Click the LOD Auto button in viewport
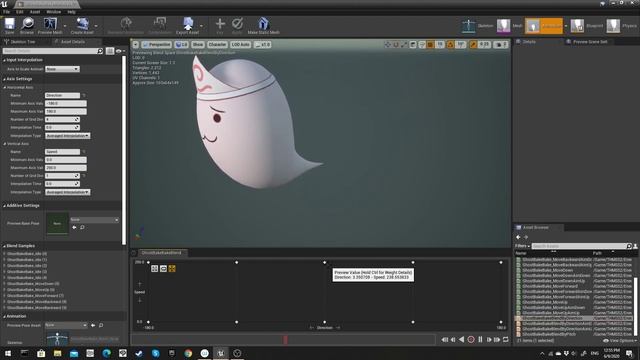The image size is (640, 360). pos(240,44)
